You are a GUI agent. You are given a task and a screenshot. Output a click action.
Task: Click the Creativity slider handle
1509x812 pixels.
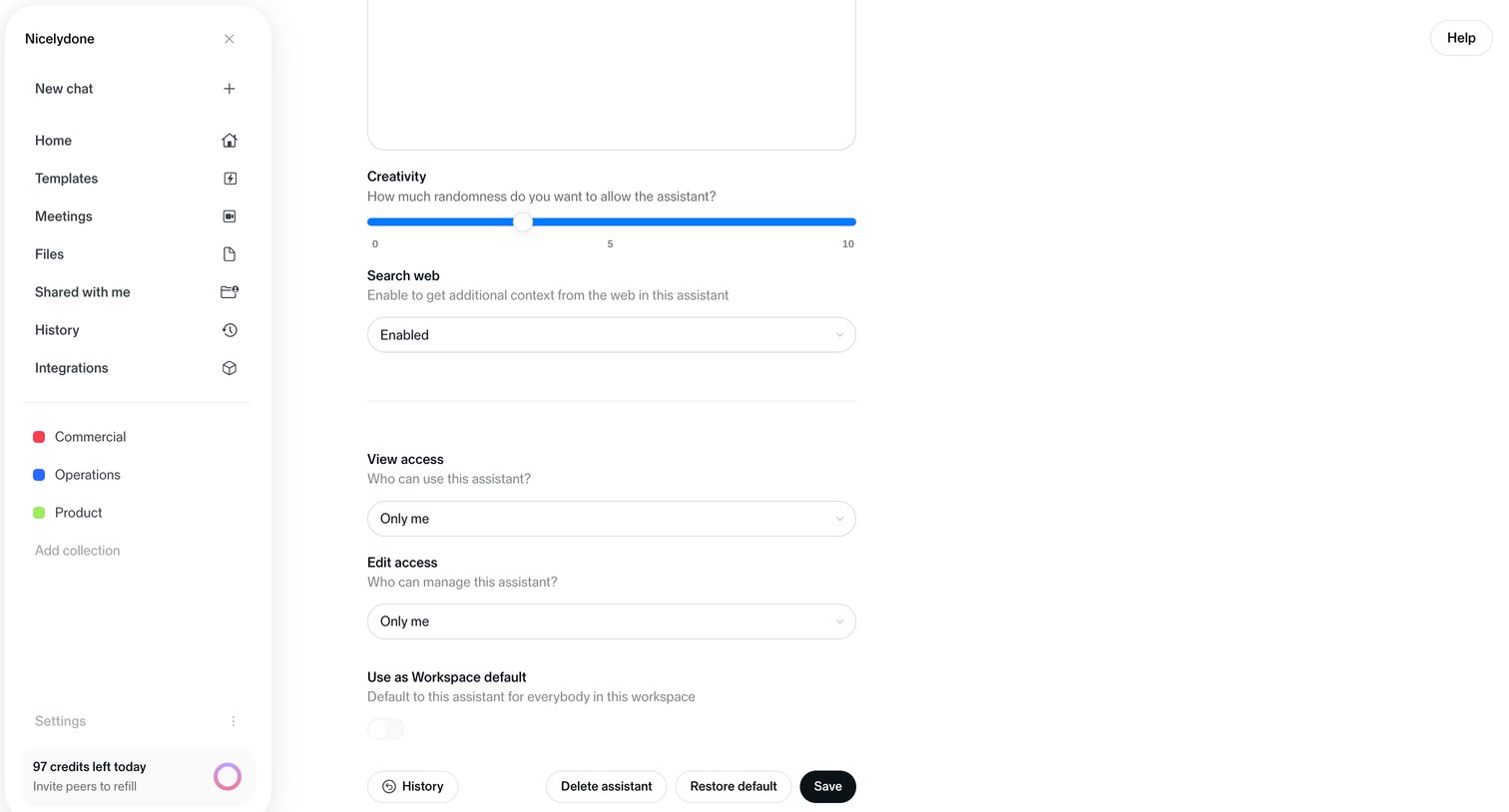[523, 221]
